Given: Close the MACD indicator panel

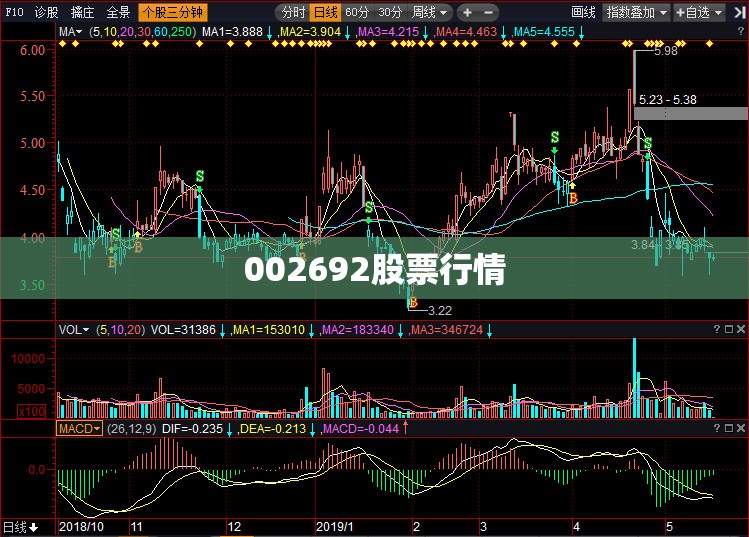Looking at the screenshot, I should click(x=741, y=429).
